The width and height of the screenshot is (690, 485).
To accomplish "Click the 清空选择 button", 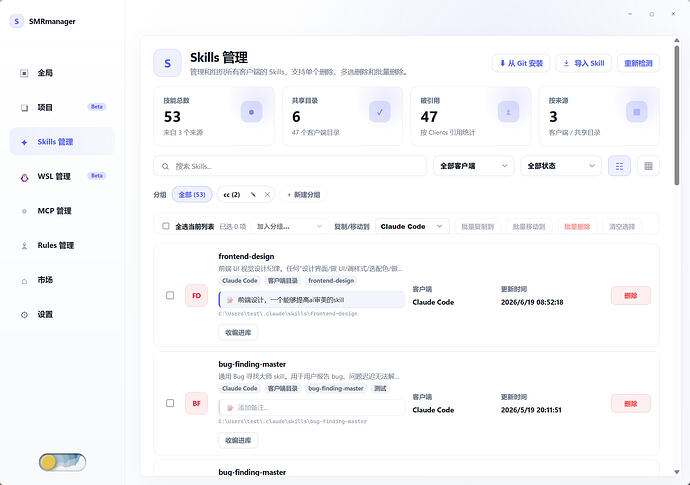I will 622,227.
